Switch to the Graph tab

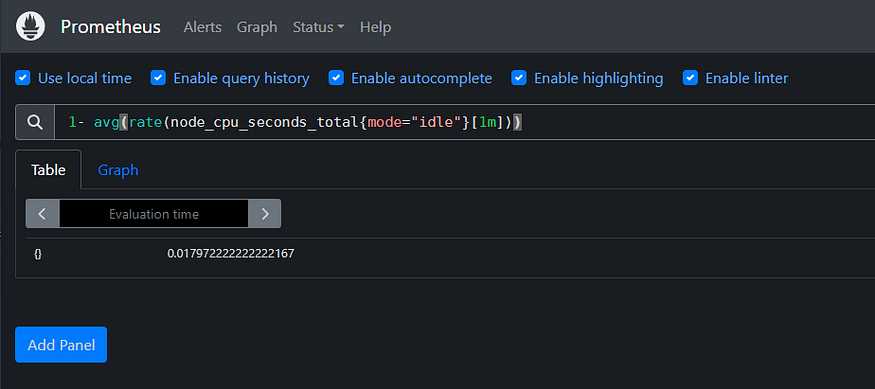click(118, 170)
